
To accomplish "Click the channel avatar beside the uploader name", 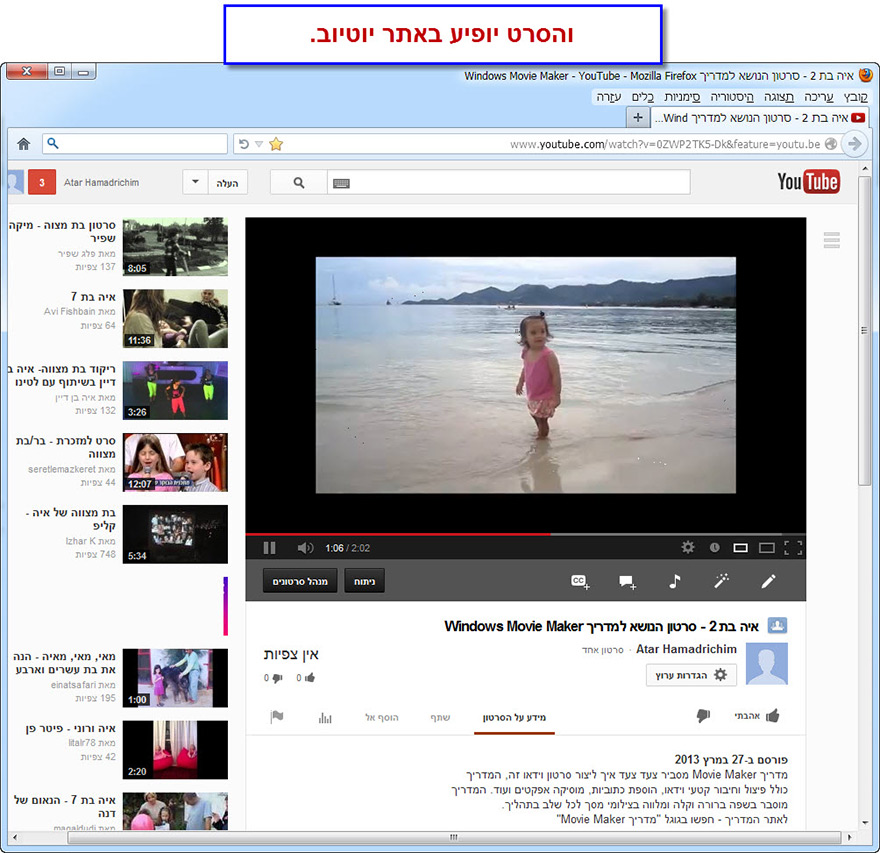I will [x=767, y=664].
